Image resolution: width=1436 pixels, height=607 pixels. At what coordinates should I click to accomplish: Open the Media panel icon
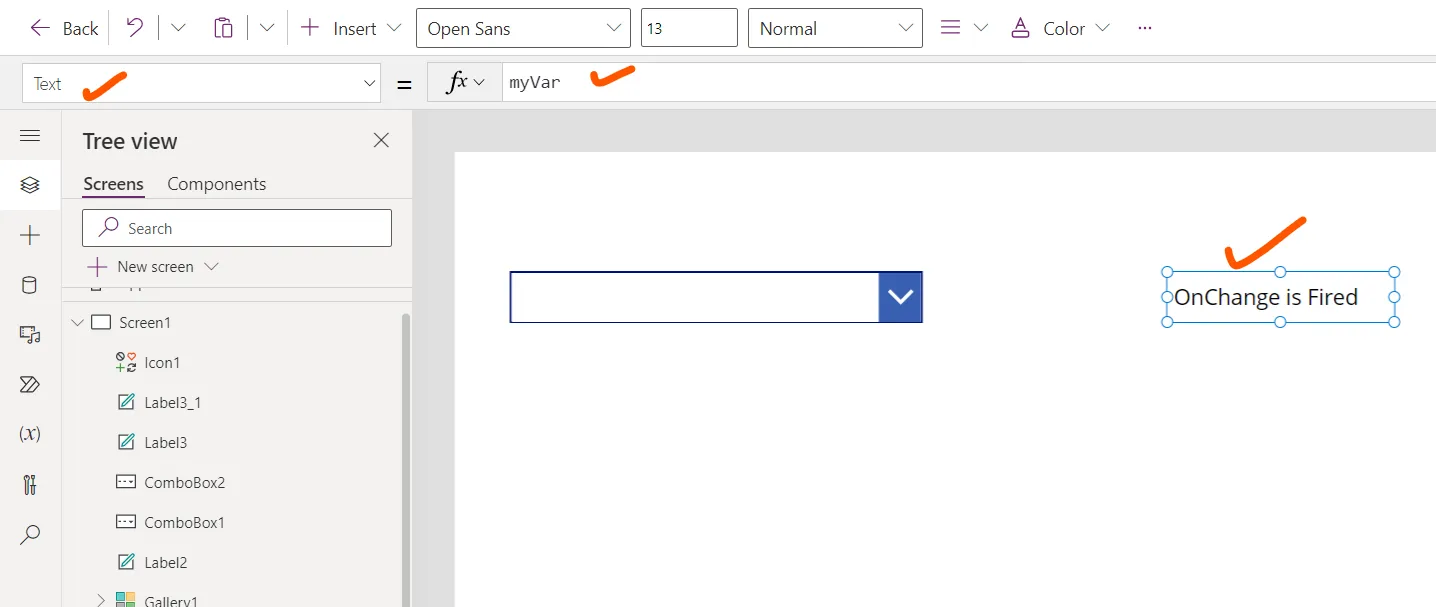(x=30, y=335)
